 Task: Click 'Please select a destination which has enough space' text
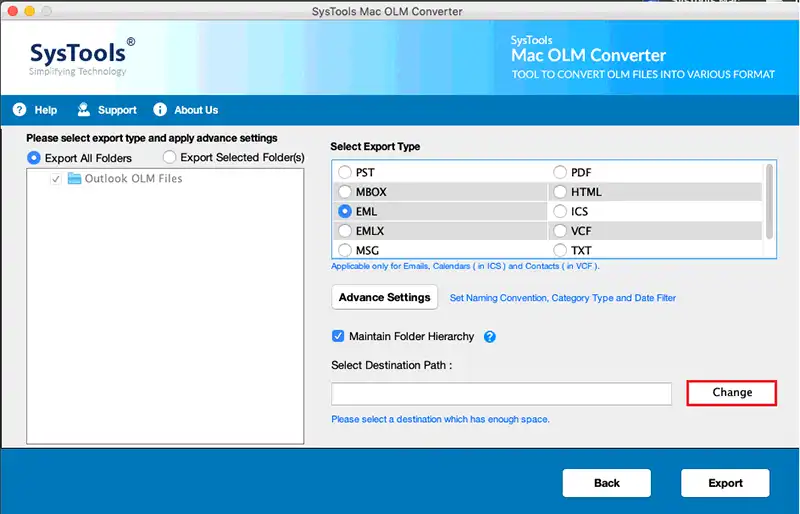click(x=440, y=419)
